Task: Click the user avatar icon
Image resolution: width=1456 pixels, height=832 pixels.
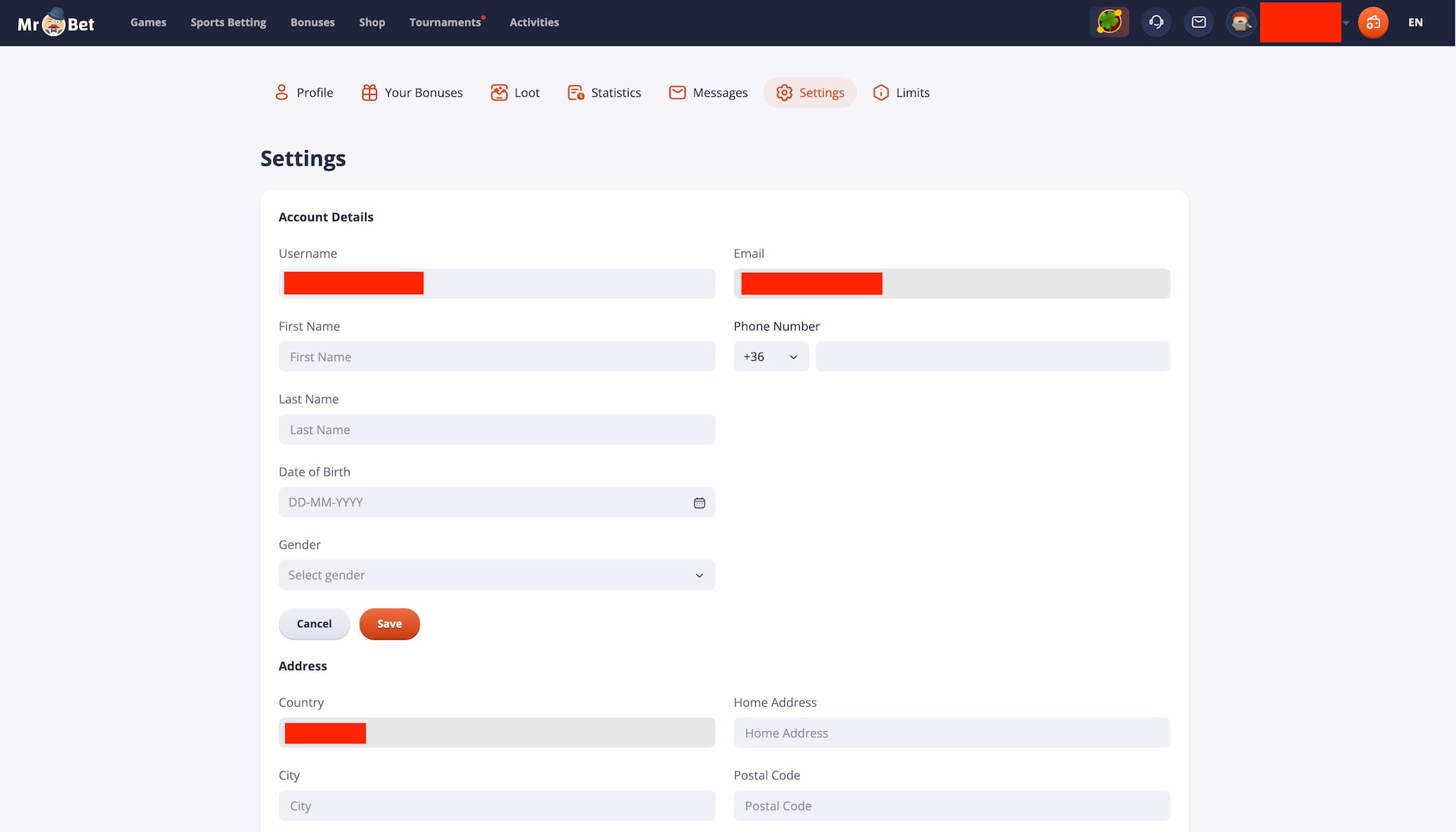Action: tap(1241, 22)
